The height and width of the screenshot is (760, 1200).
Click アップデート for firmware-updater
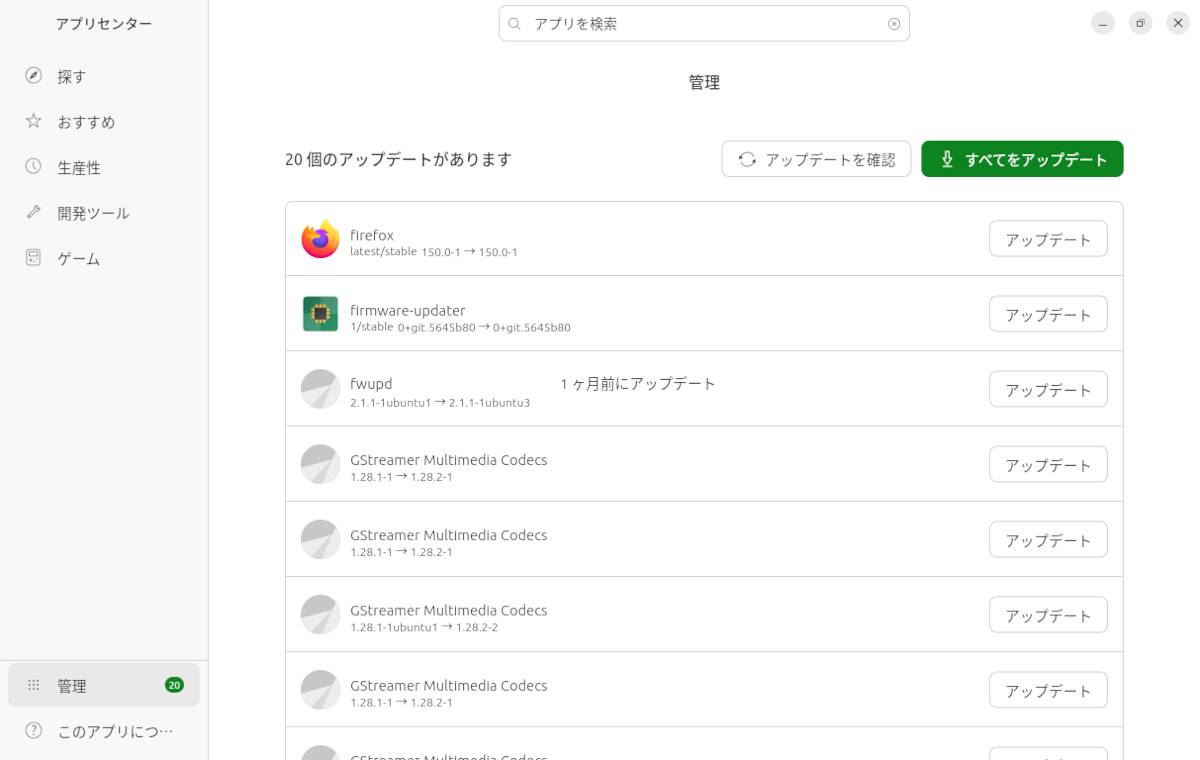(x=1048, y=313)
